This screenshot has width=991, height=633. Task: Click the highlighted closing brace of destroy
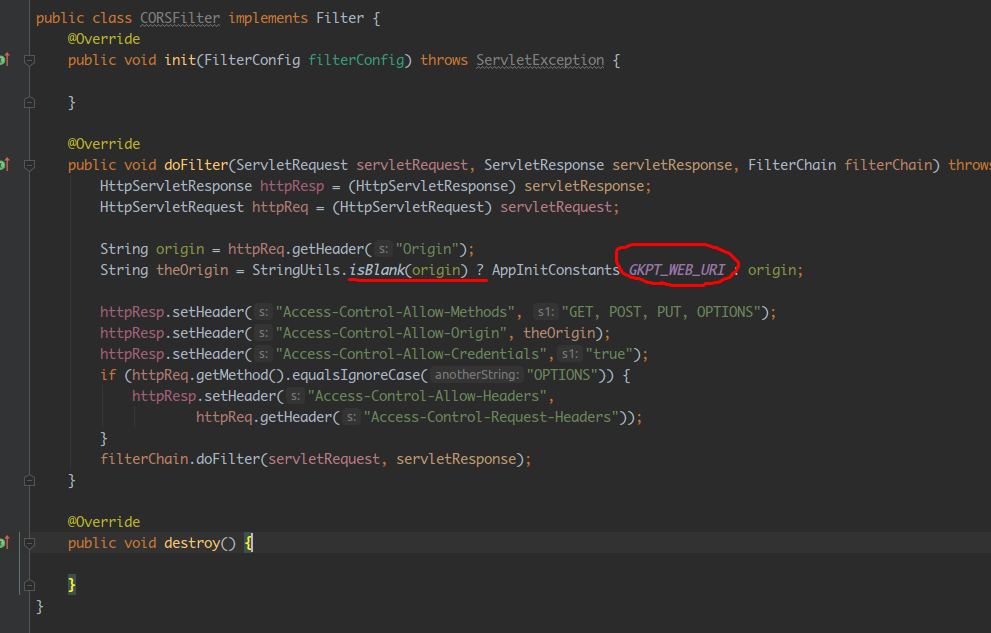coord(72,585)
